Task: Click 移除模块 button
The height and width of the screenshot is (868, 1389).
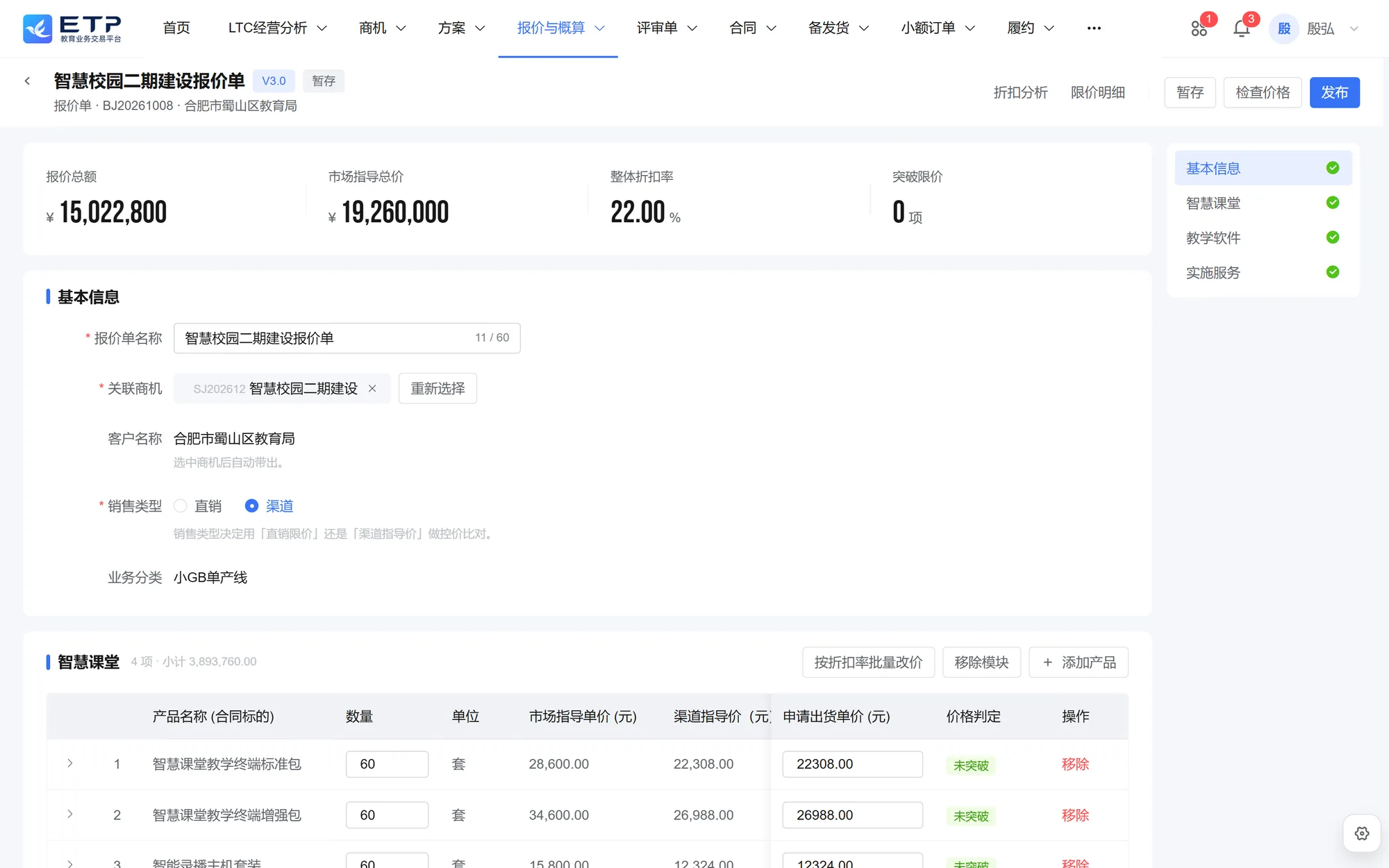Action: point(981,662)
